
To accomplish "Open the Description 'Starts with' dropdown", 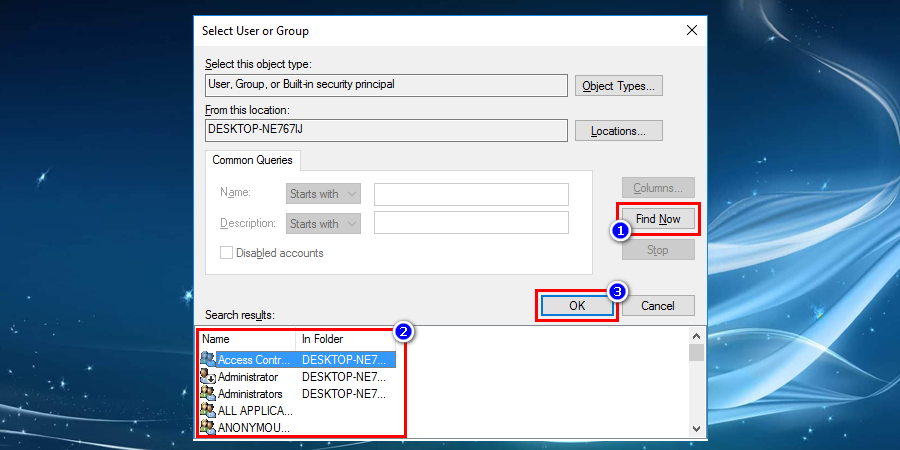I will coord(323,223).
